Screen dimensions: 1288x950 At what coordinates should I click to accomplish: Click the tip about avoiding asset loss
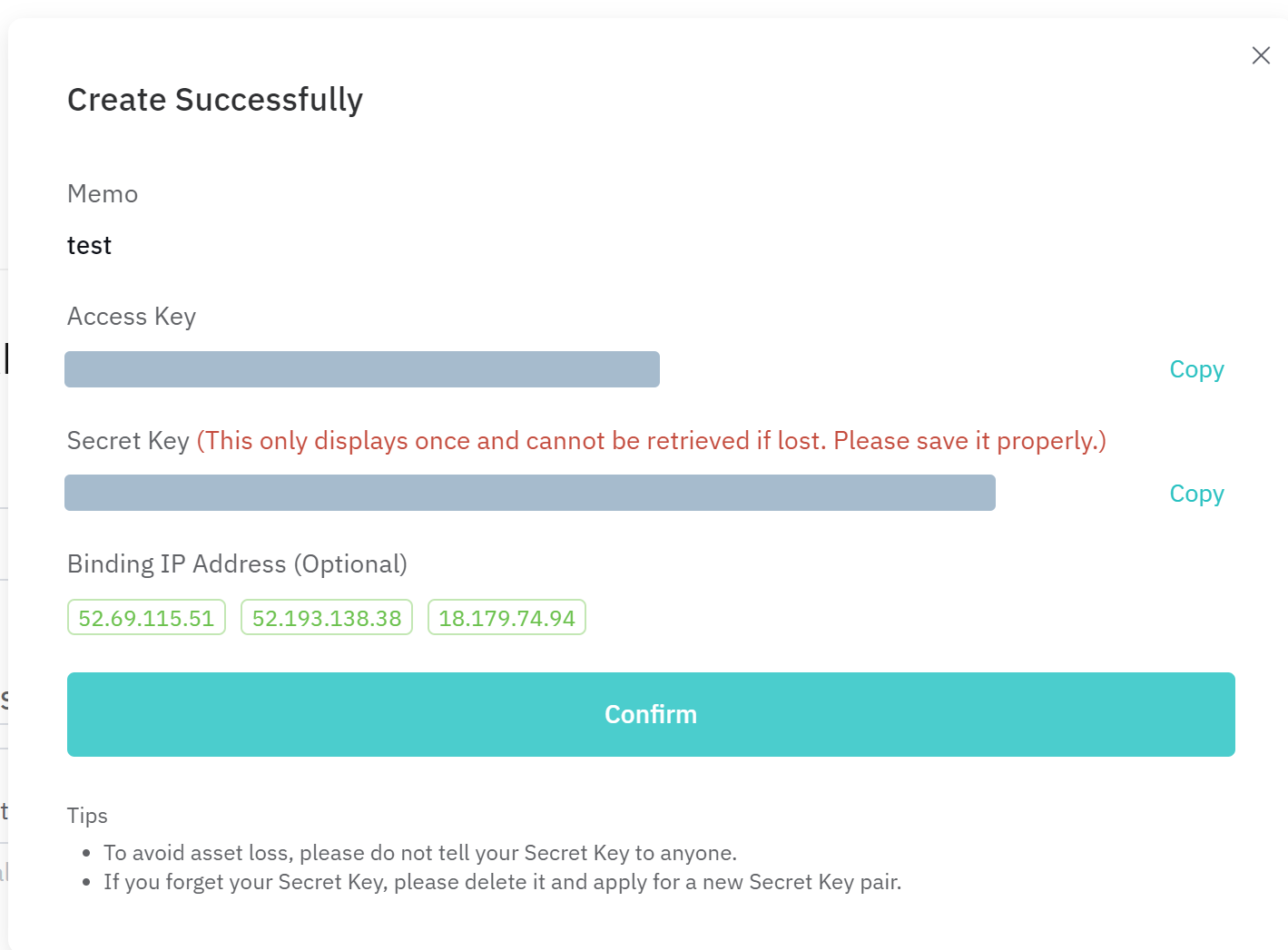(419, 853)
